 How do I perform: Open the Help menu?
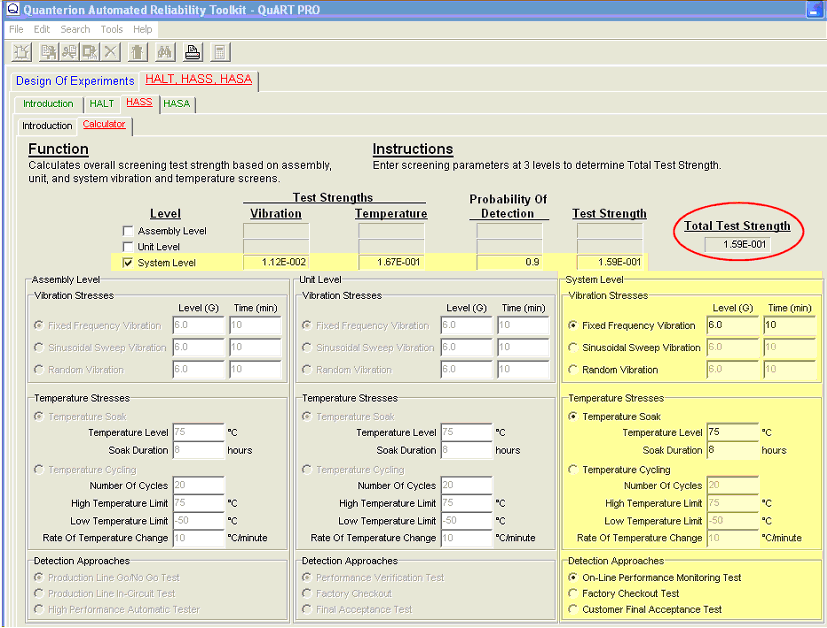(x=142, y=30)
